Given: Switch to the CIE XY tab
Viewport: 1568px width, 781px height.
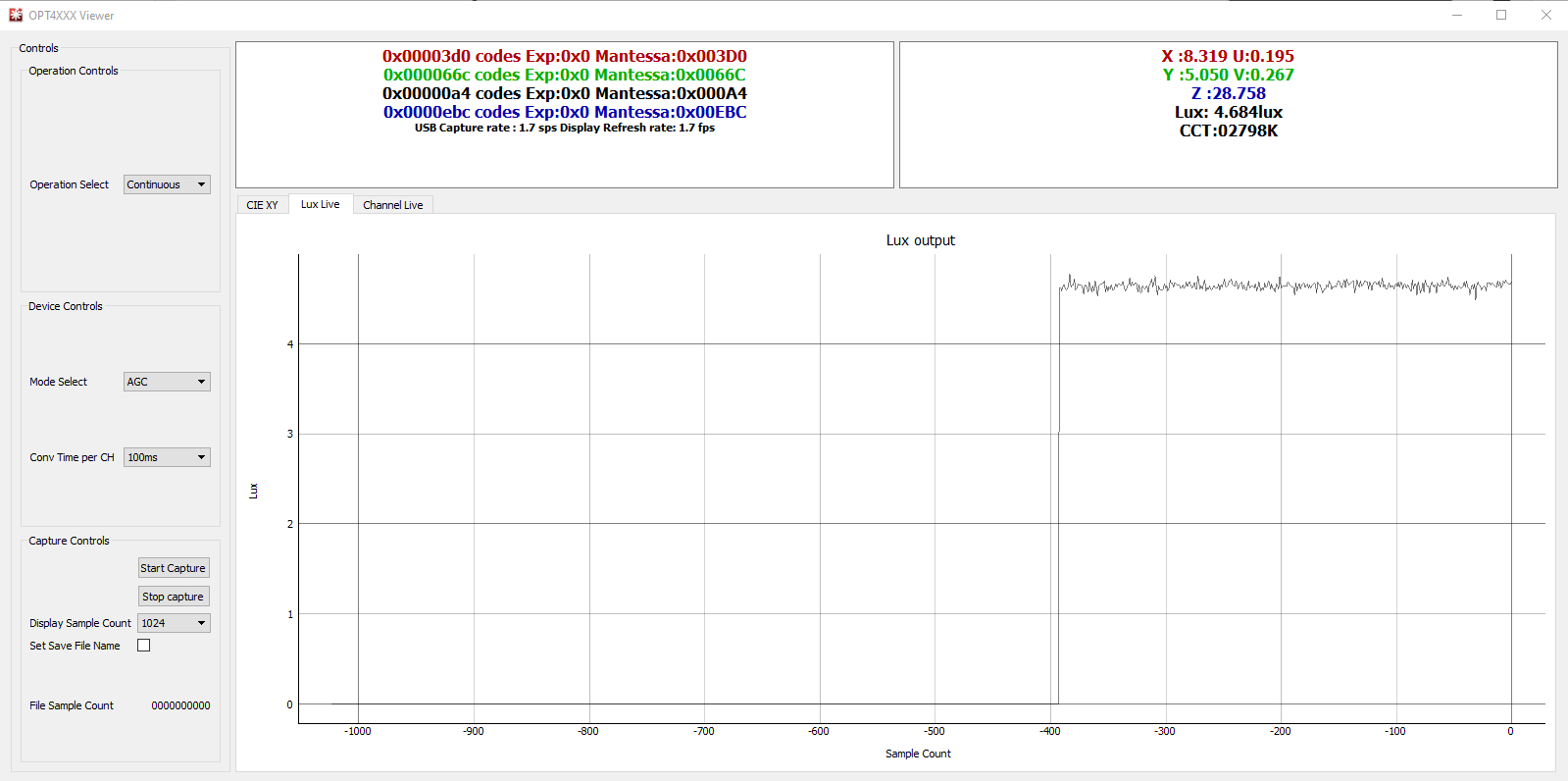Looking at the screenshot, I should pos(262,205).
